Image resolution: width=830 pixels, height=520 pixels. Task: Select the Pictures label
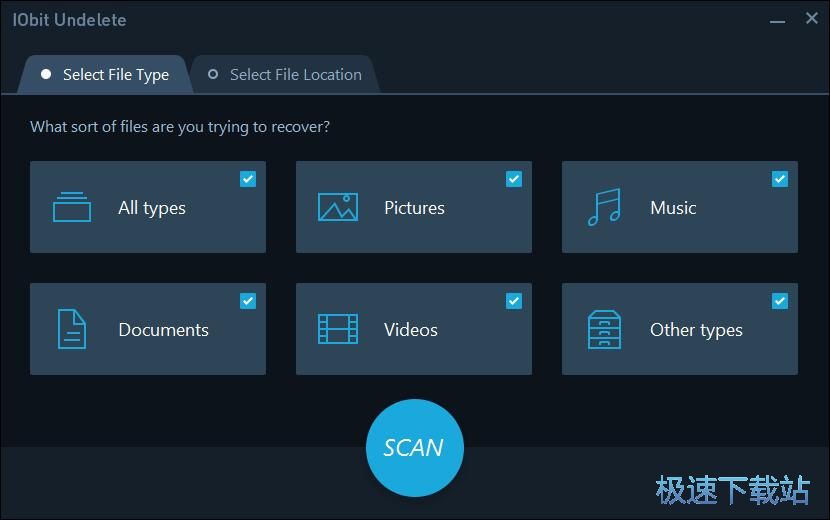click(414, 208)
